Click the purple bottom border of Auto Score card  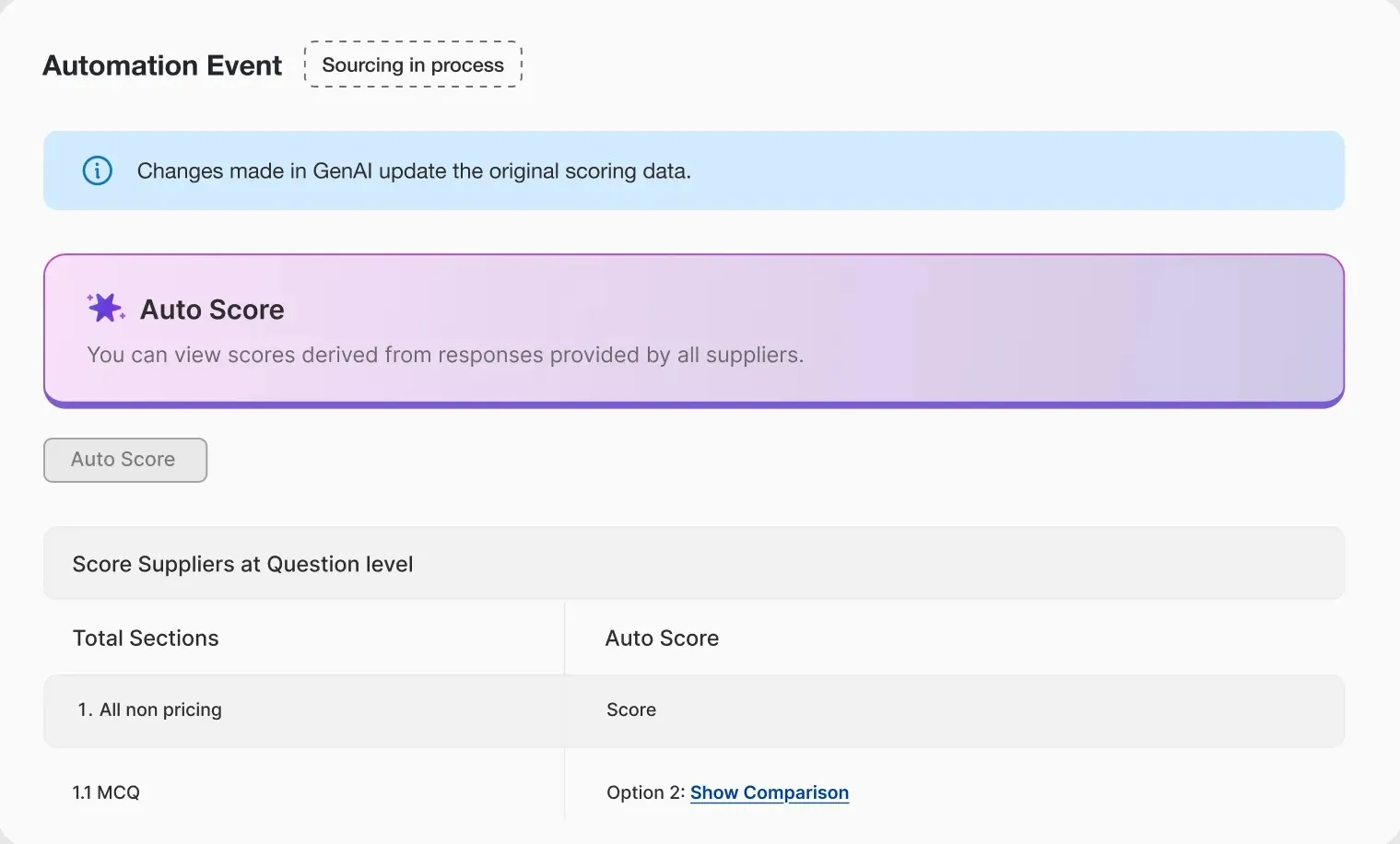point(694,404)
